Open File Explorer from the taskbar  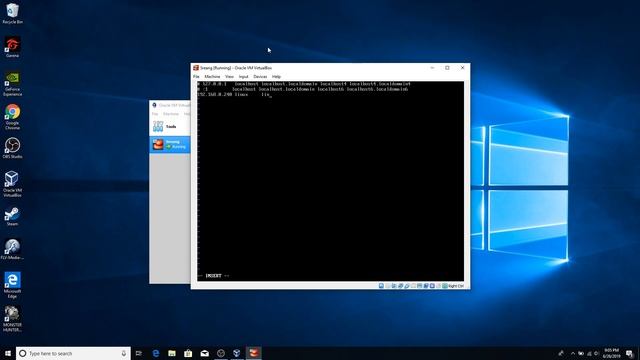point(172,353)
